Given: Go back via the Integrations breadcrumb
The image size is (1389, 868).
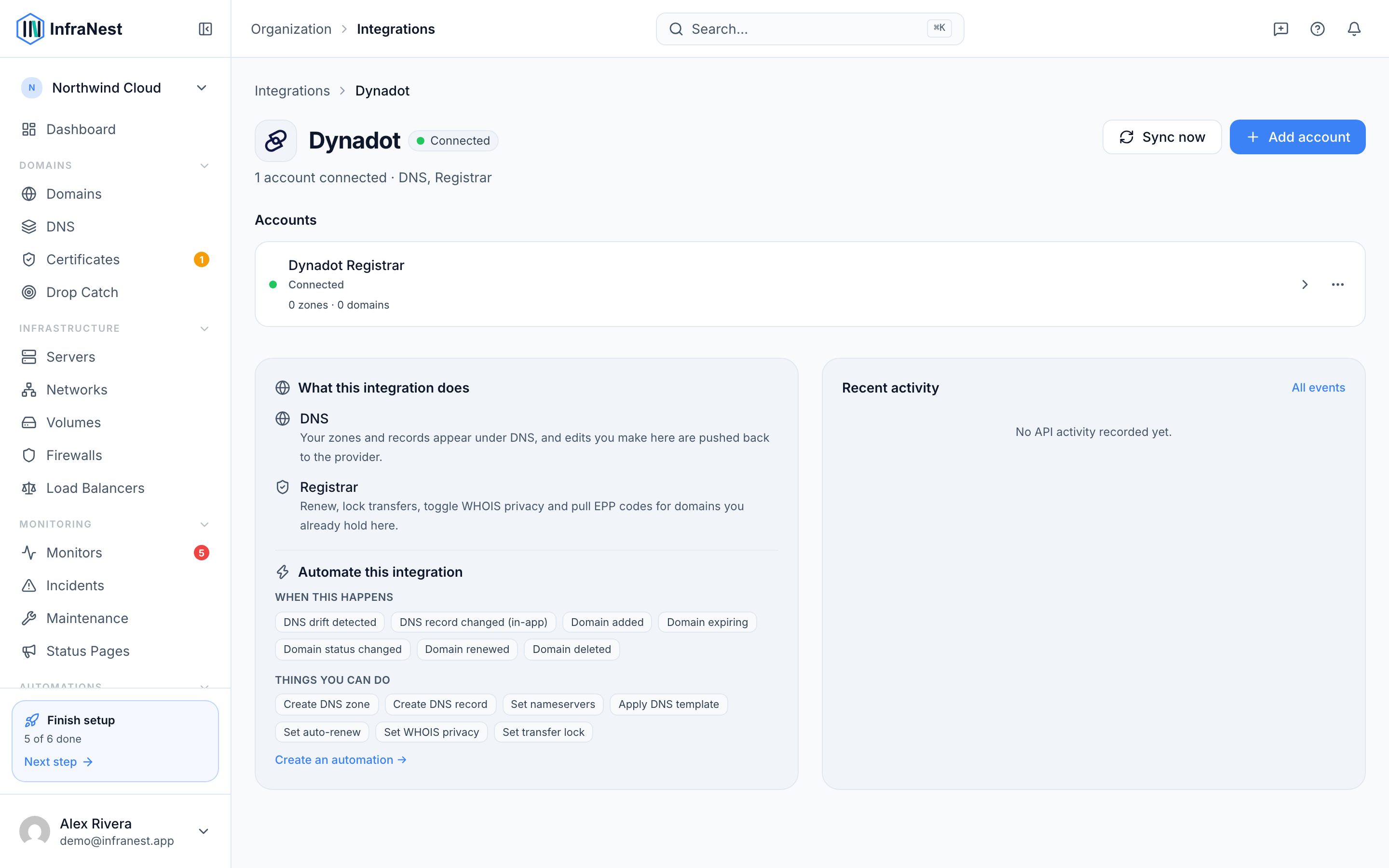Looking at the screenshot, I should pos(292,91).
